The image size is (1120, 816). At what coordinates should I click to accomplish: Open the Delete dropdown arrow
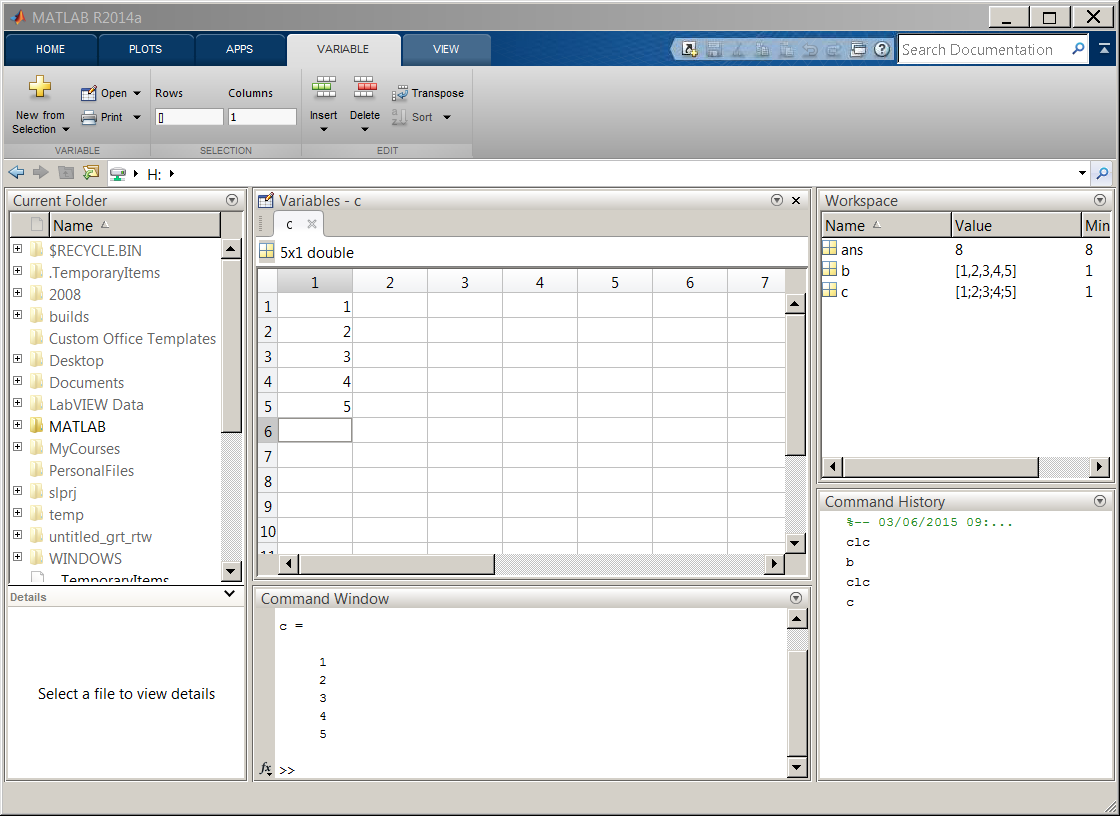[365, 129]
